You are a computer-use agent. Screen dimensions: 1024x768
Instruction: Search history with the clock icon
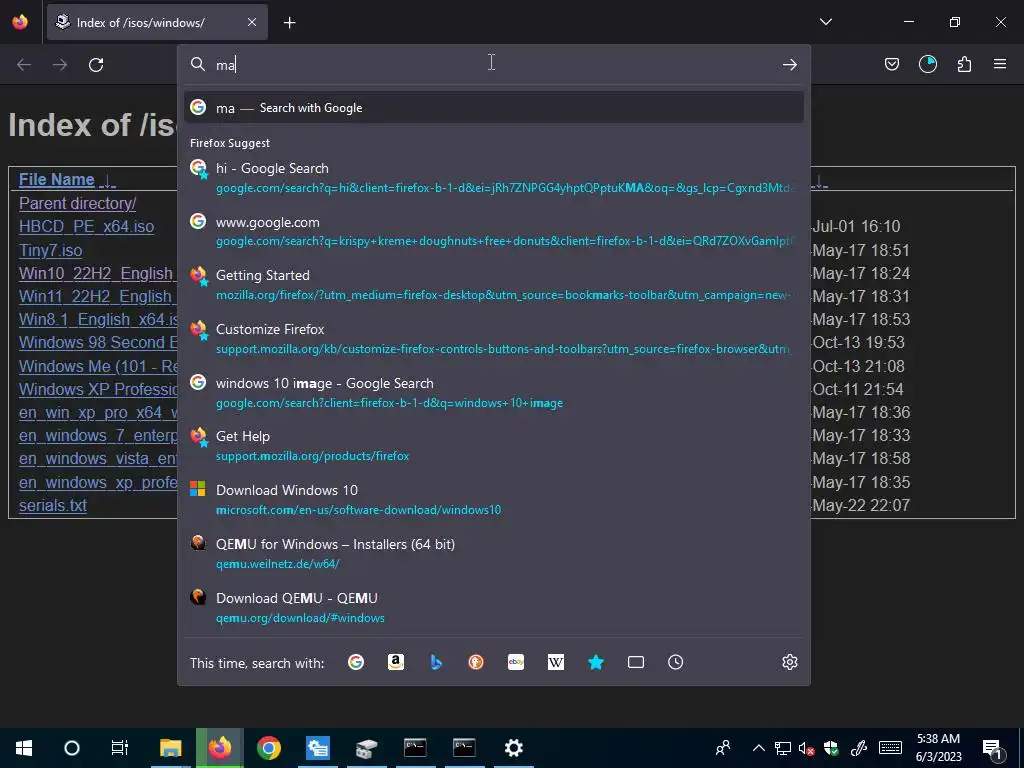(675, 662)
